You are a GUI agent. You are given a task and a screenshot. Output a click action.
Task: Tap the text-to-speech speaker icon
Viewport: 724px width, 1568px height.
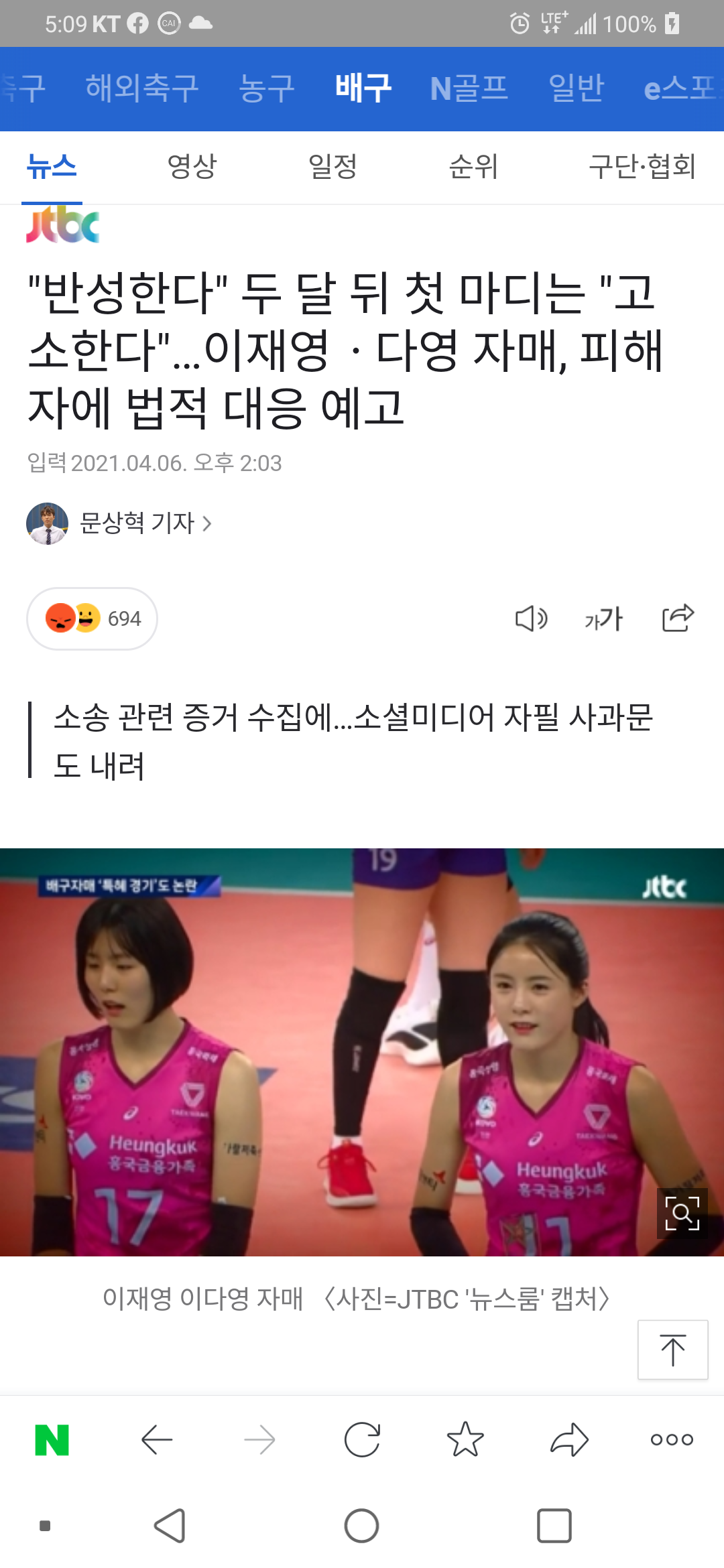(531, 618)
